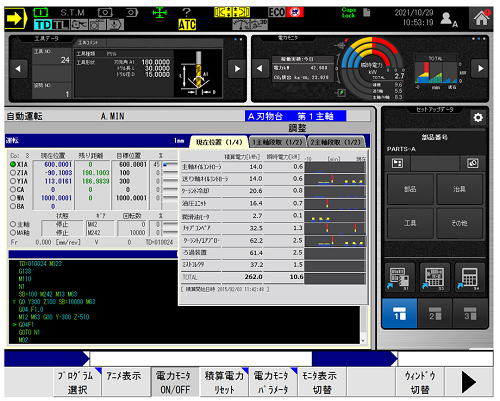Select the 主軸 spindle radio button
Image resolution: width=500 pixels, height=401 pixels.
click(x=13, y=224)
